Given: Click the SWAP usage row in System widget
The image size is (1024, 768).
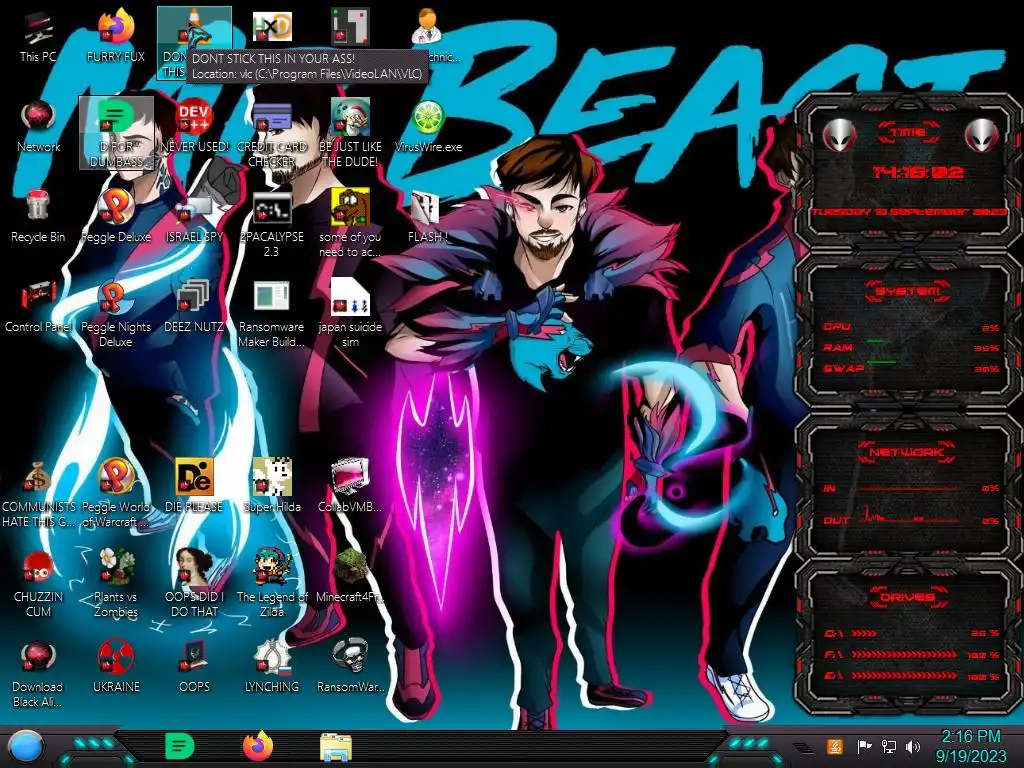Looking at the screenshot, I should coord(912,368).
